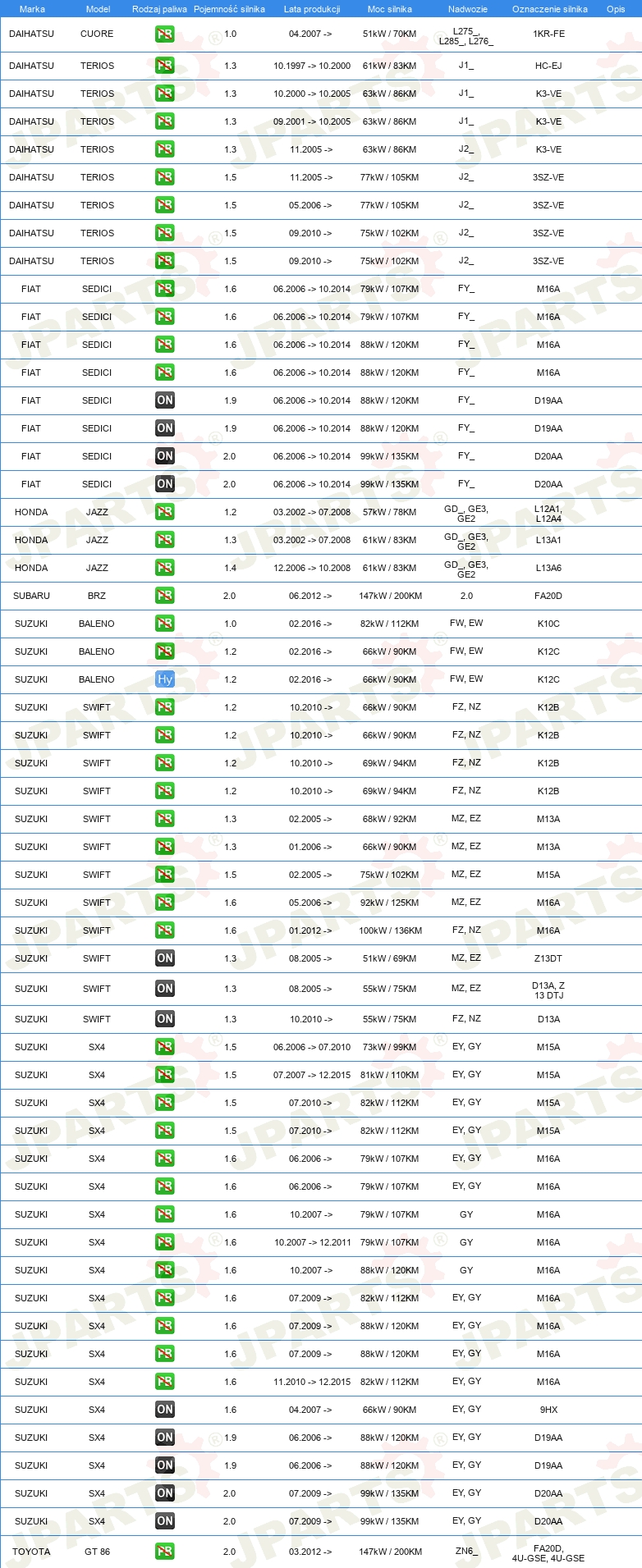The width and height of the screenshot is (642, 1568).
Task: Click the ON diesel icon in the D13A, Z 13 DTJ row
Action: [x=165, y=989]
